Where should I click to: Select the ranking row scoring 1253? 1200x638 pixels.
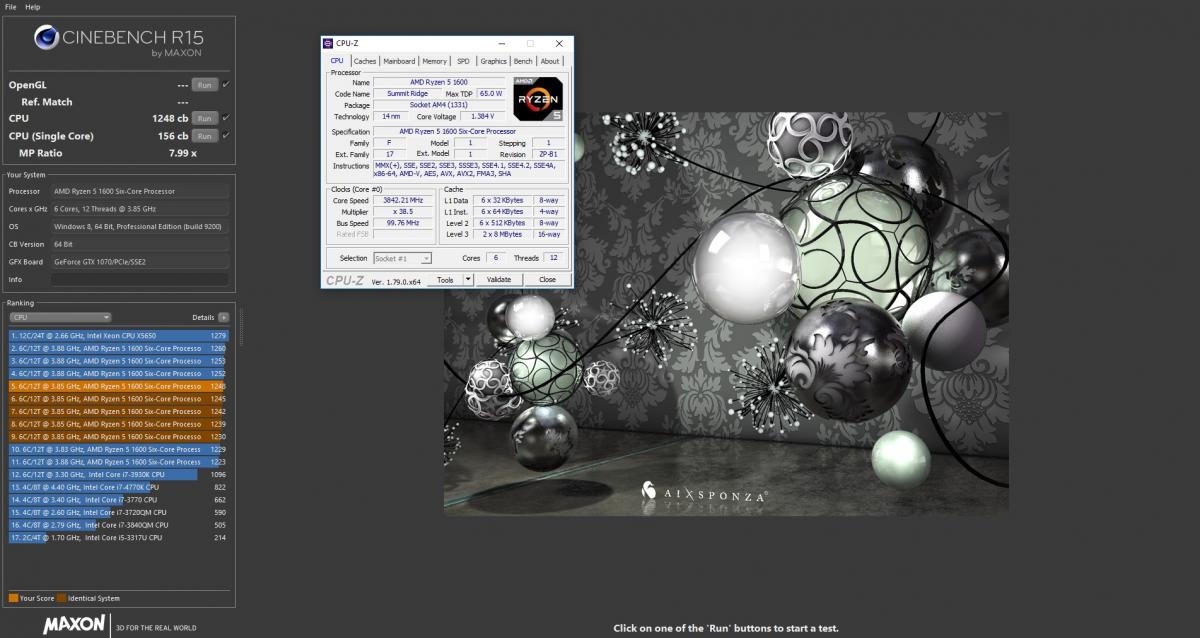pos(119,361)
